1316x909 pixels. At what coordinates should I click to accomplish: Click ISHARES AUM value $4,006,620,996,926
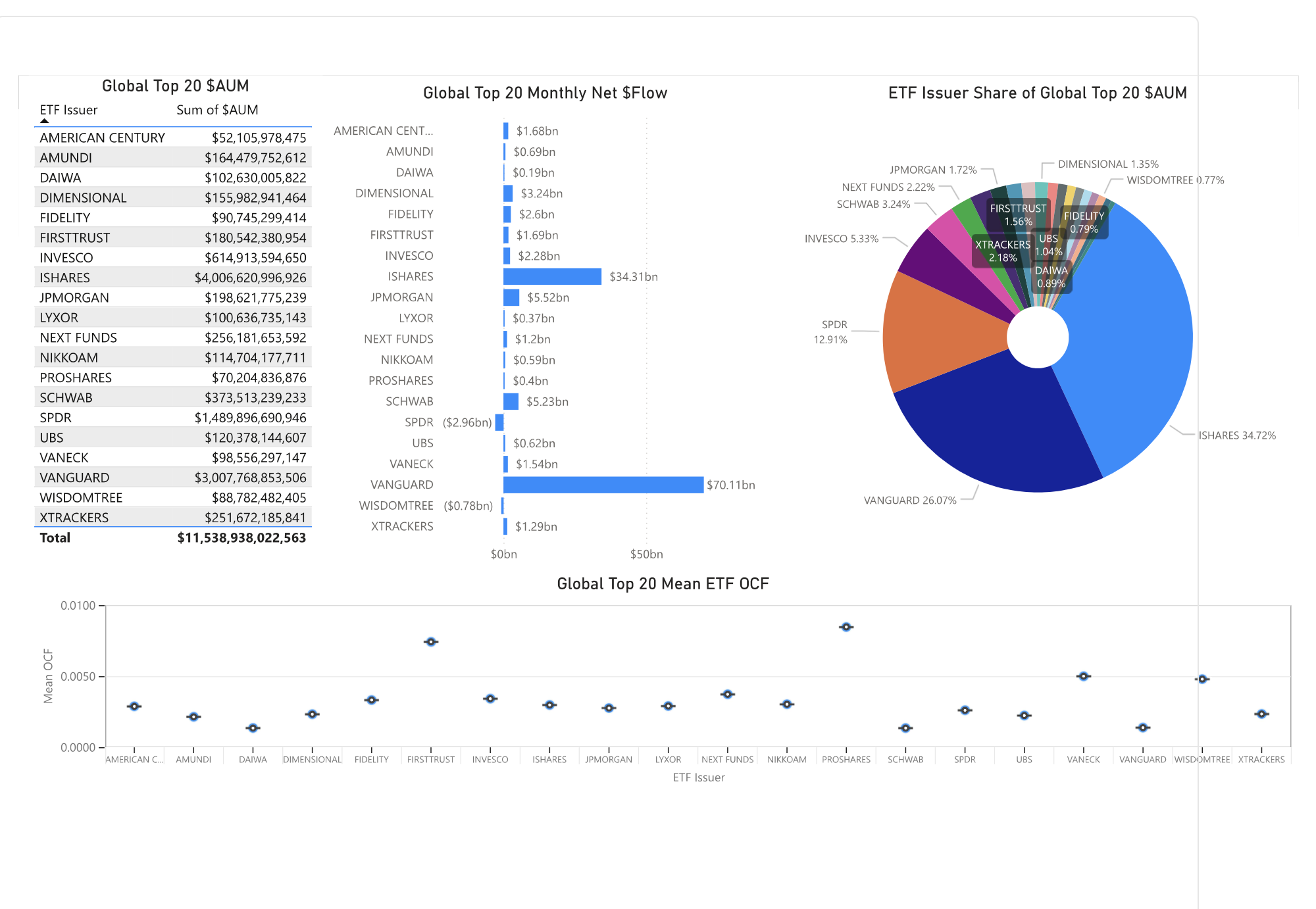click(250, 278)
